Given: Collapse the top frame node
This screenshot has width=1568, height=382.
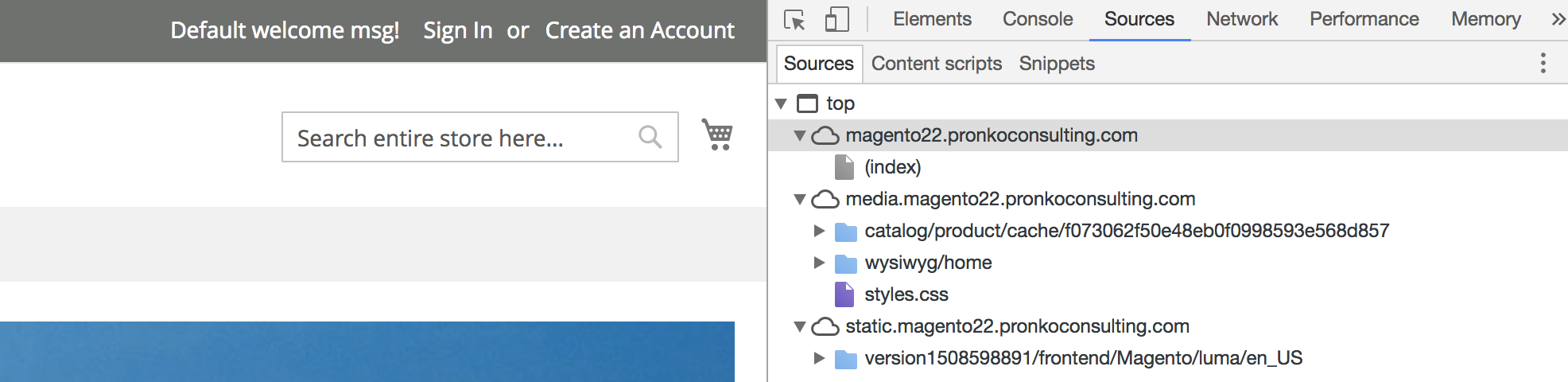Looking at the screenshot, I should [781, 103].
